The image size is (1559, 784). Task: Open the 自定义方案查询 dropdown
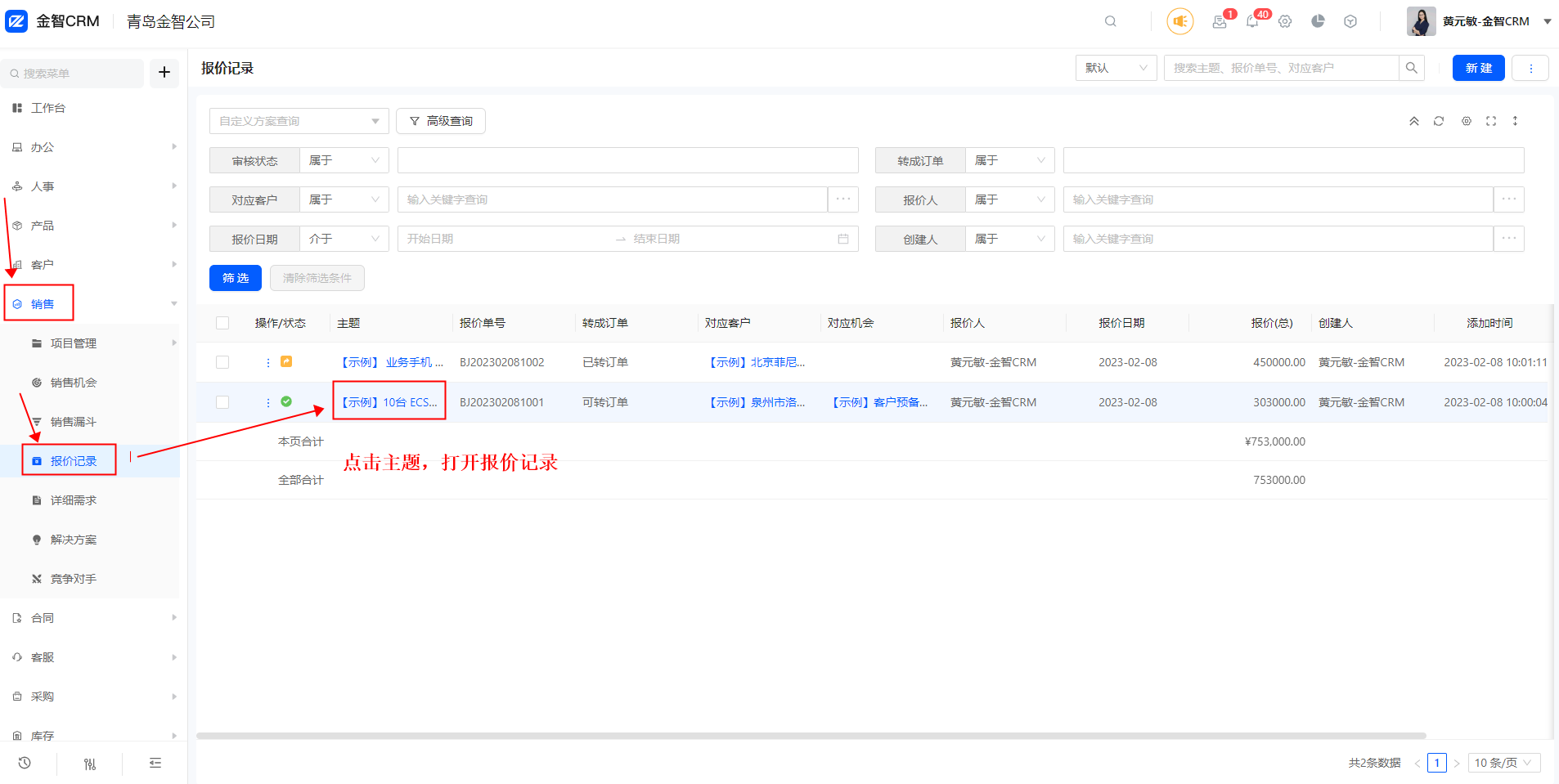pyautogui.click(x=299, y=121)
